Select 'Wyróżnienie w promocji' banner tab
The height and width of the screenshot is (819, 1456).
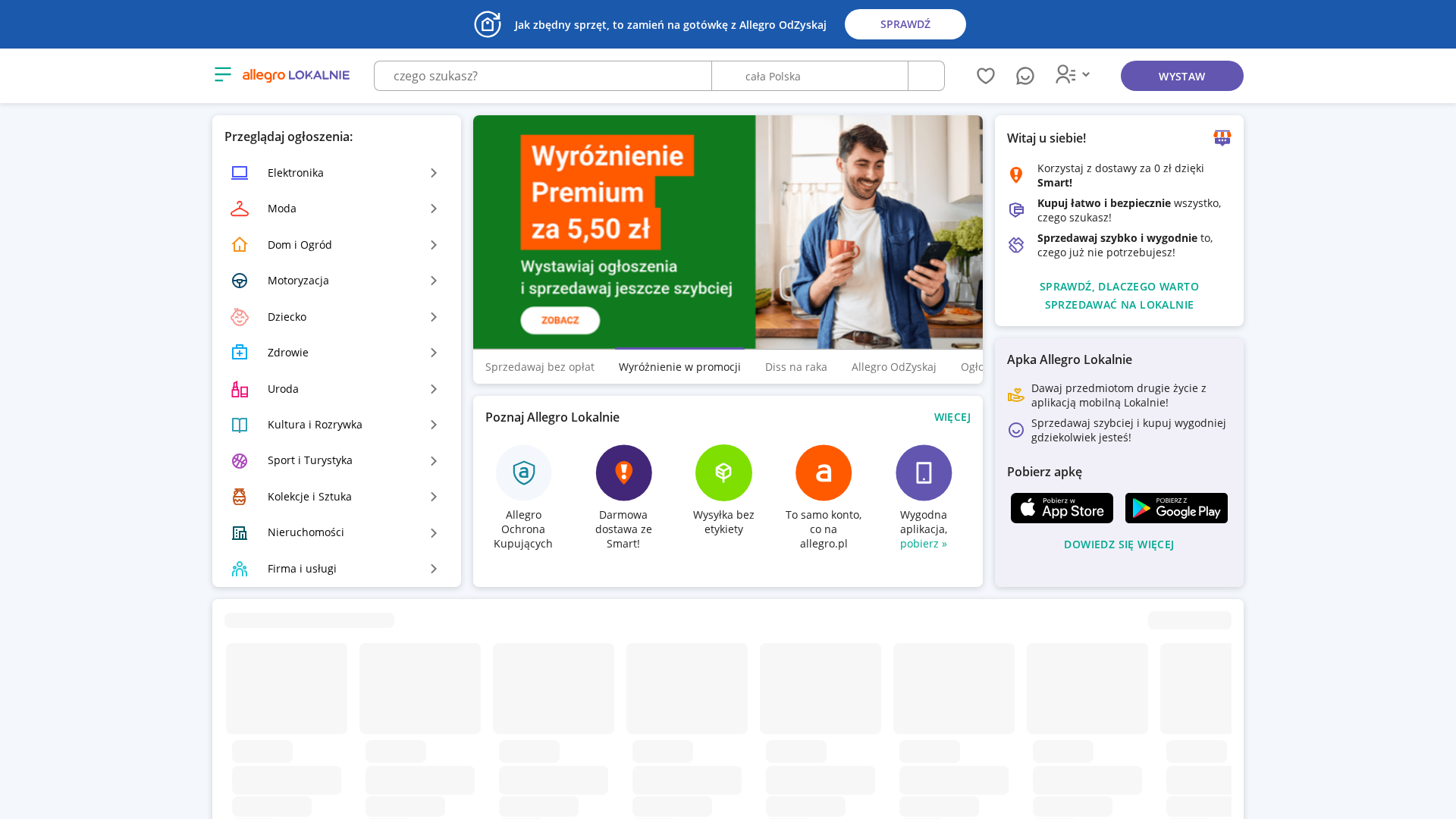pos(679,367)
